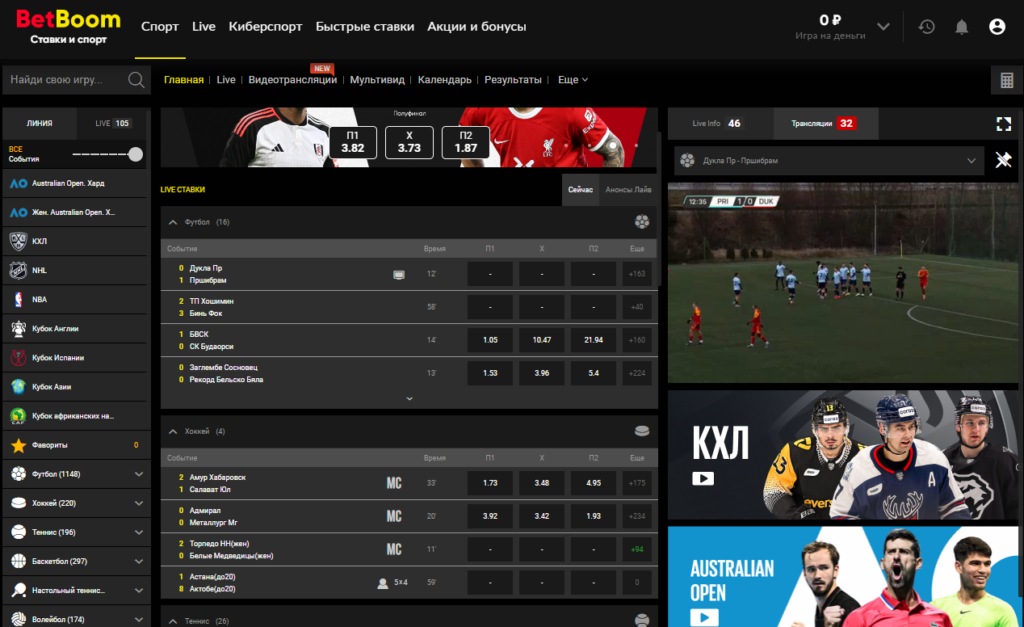The image size is (1024, 627).
Task: Unpin the broadcast panel pin icon
Action: (1003, 160)
